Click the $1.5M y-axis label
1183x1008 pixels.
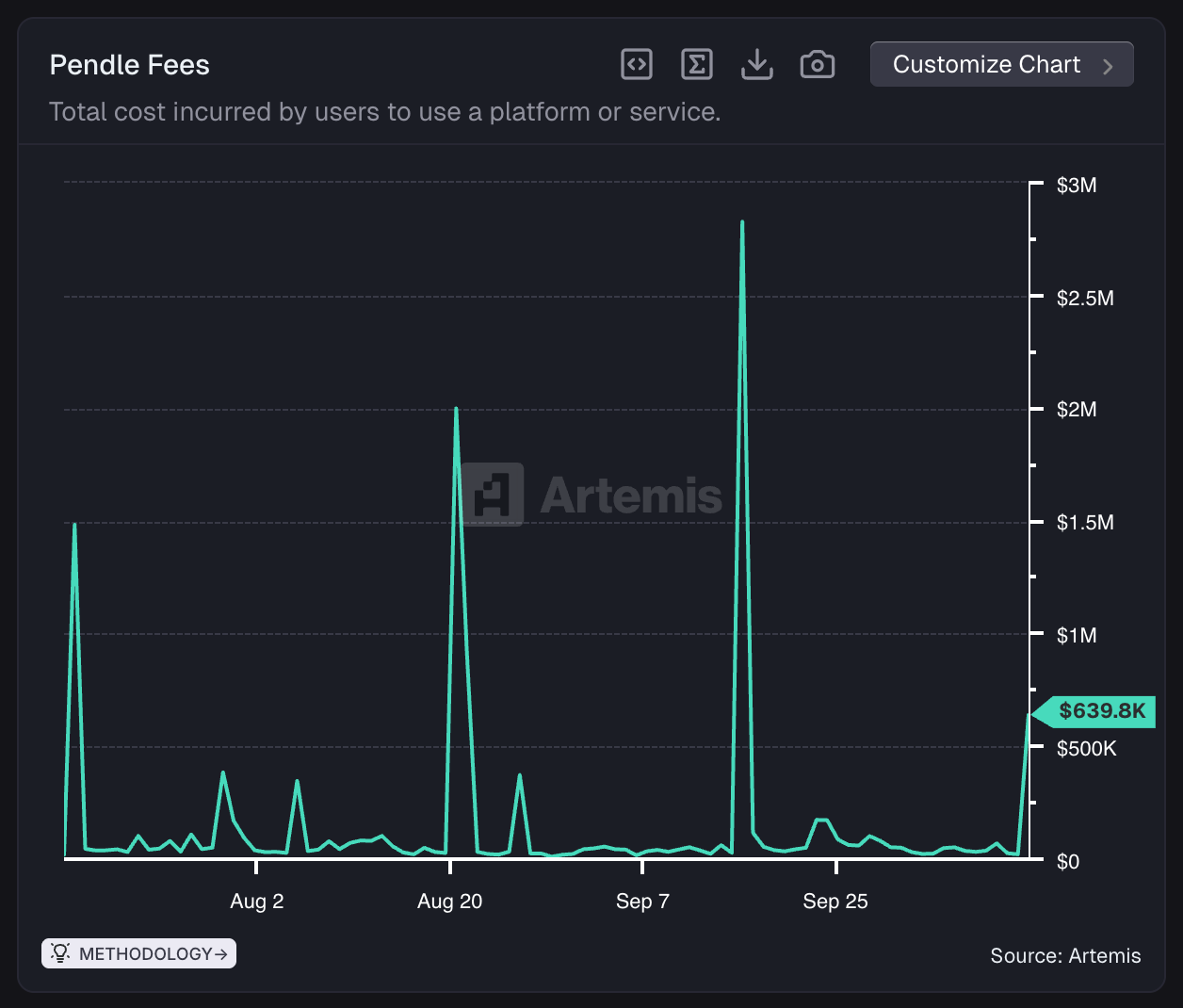(1085, 523)
